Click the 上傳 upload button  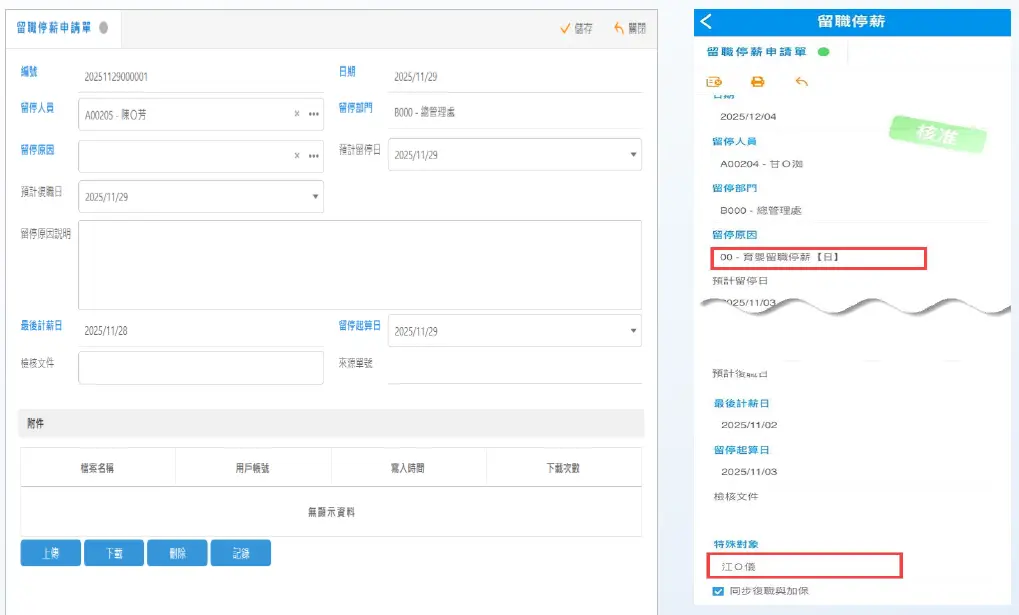click(x=50, y=553)
